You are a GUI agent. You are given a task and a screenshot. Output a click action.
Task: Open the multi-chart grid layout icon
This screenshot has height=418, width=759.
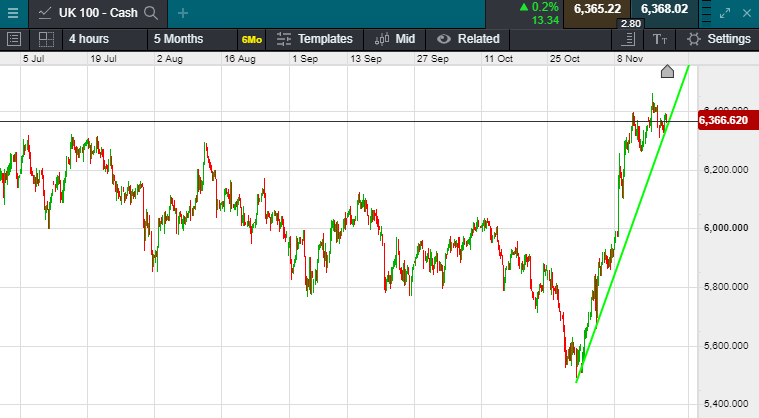tap(46, 39)
